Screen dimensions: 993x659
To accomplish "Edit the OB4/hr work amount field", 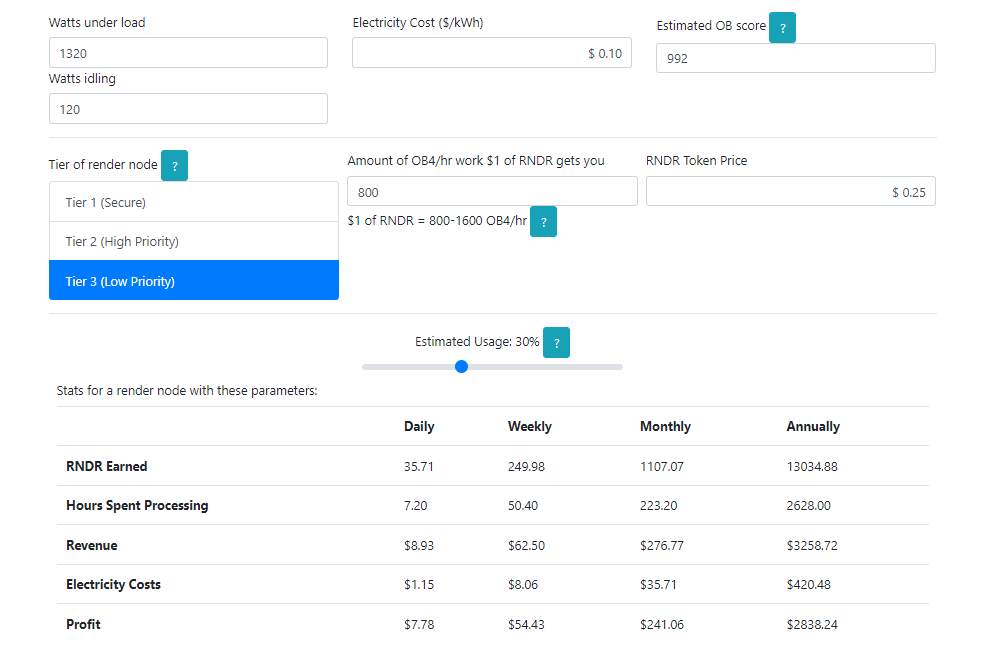I will click(492, 191).
